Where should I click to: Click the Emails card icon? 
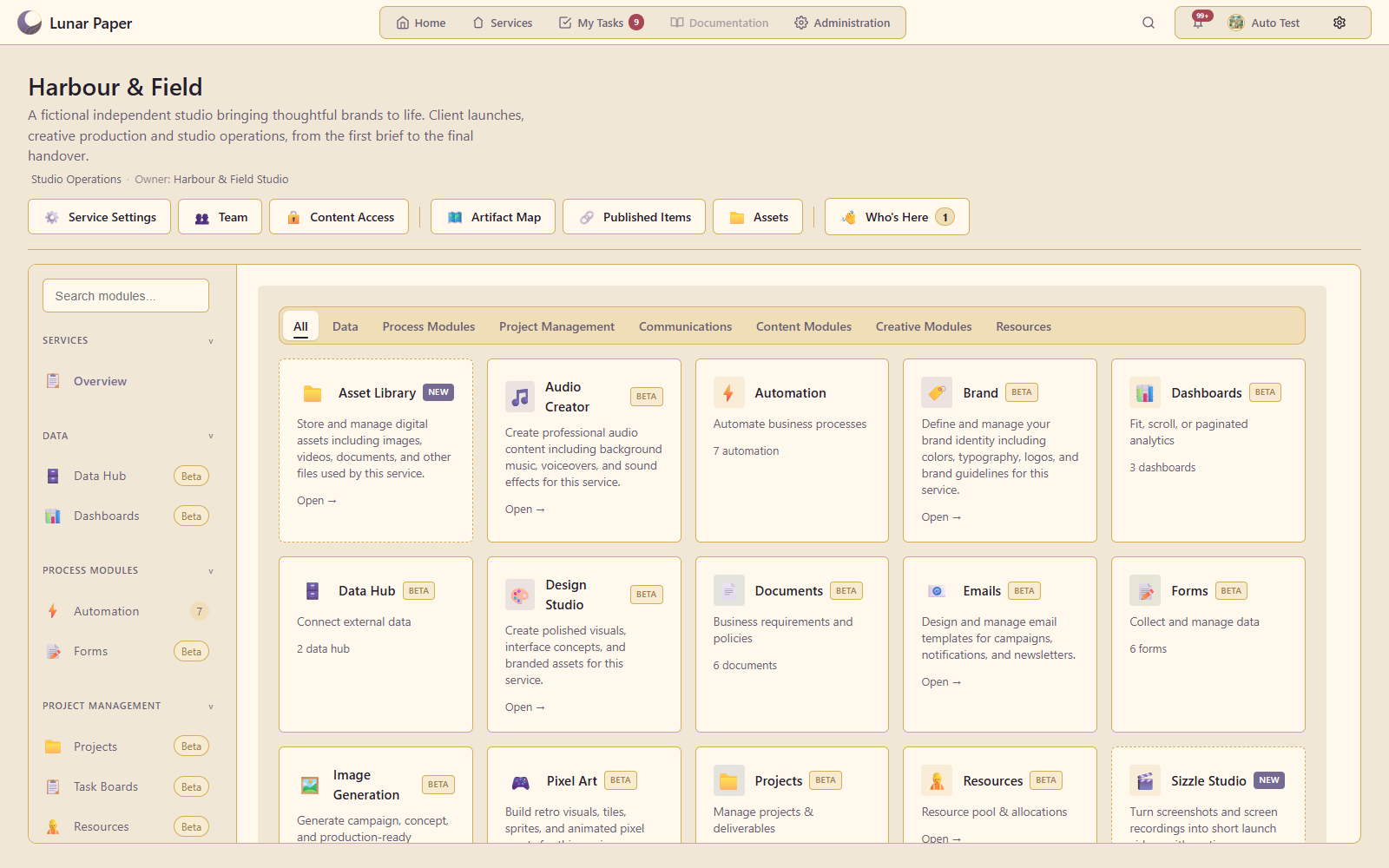coord(937,591)
